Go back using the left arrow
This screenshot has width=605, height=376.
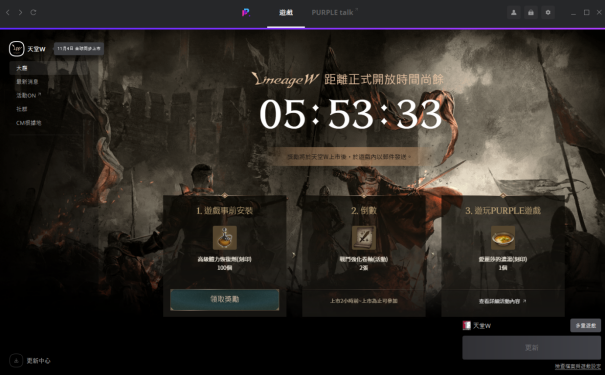[8, 12]
